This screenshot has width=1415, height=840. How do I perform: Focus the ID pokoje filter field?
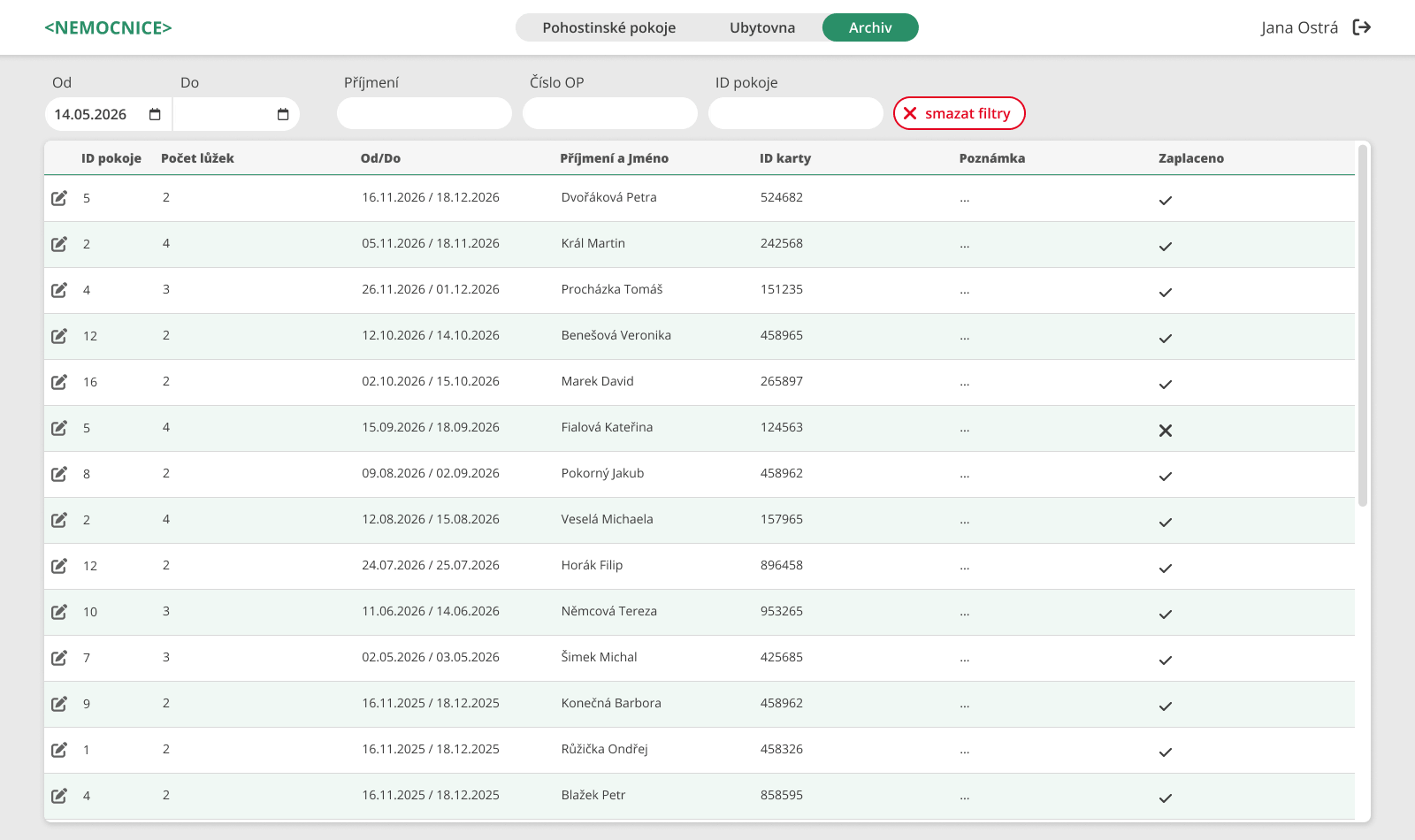tap(796, 113)
